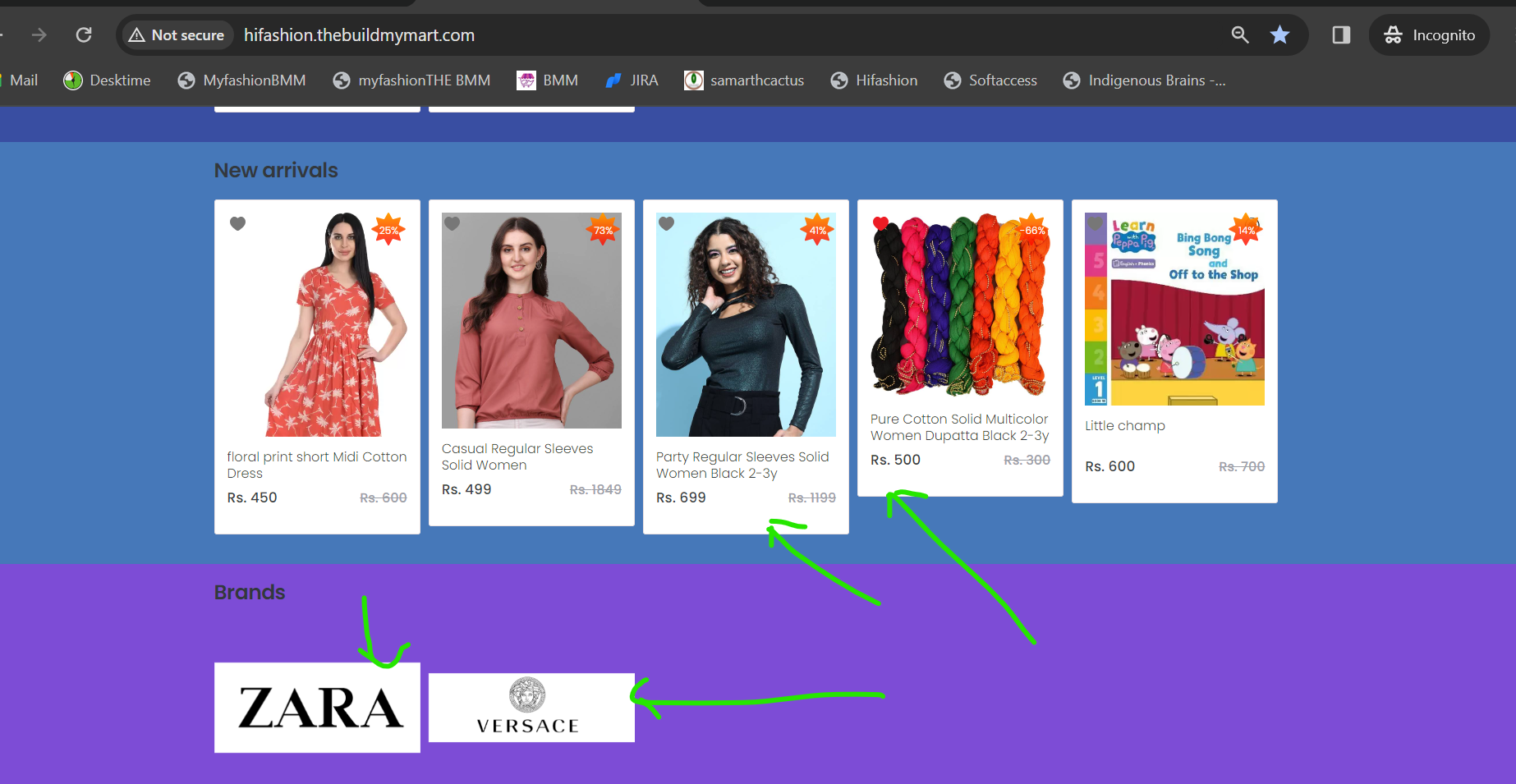Open the Softaccess bookmark
This screenshot has height=784, width=1516.
[990, 80]
